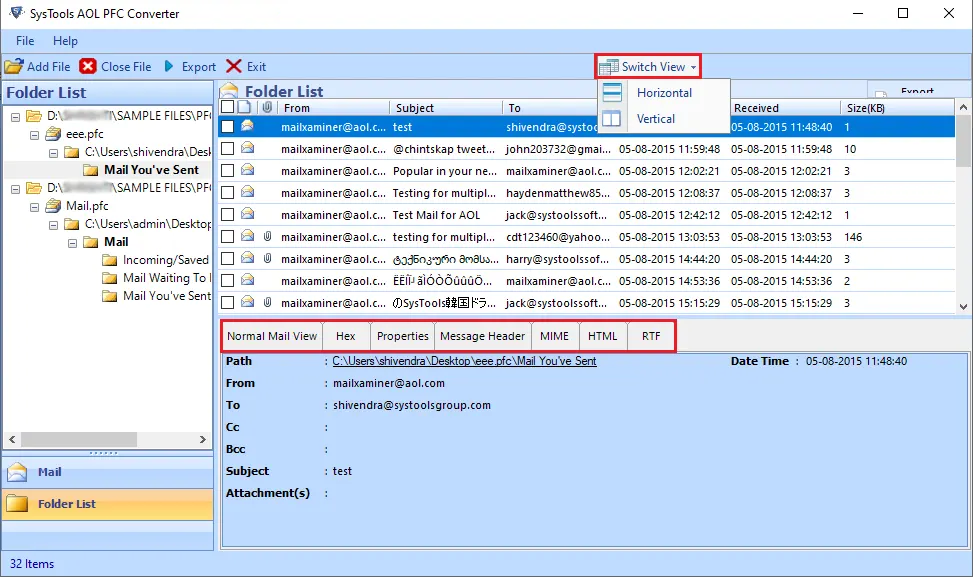Click attachment clip icon in column header

click(267, 107)
